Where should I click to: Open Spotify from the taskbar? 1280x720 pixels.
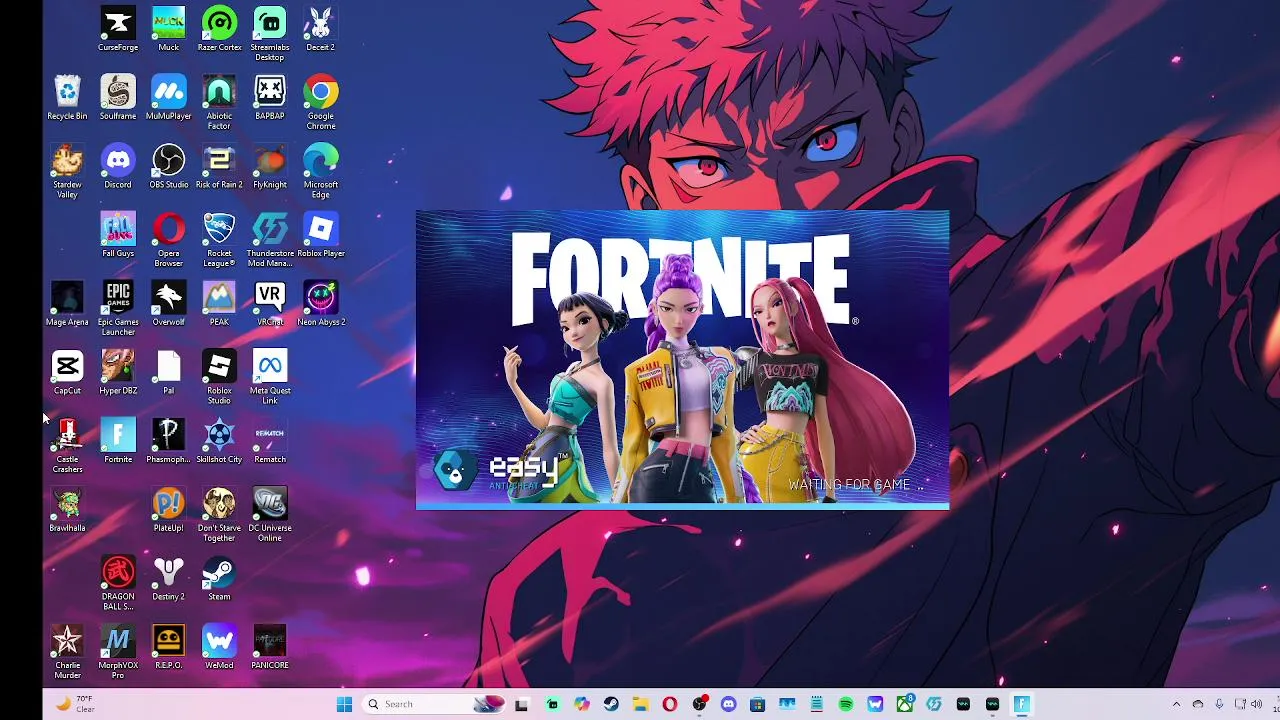coord(846,704)
